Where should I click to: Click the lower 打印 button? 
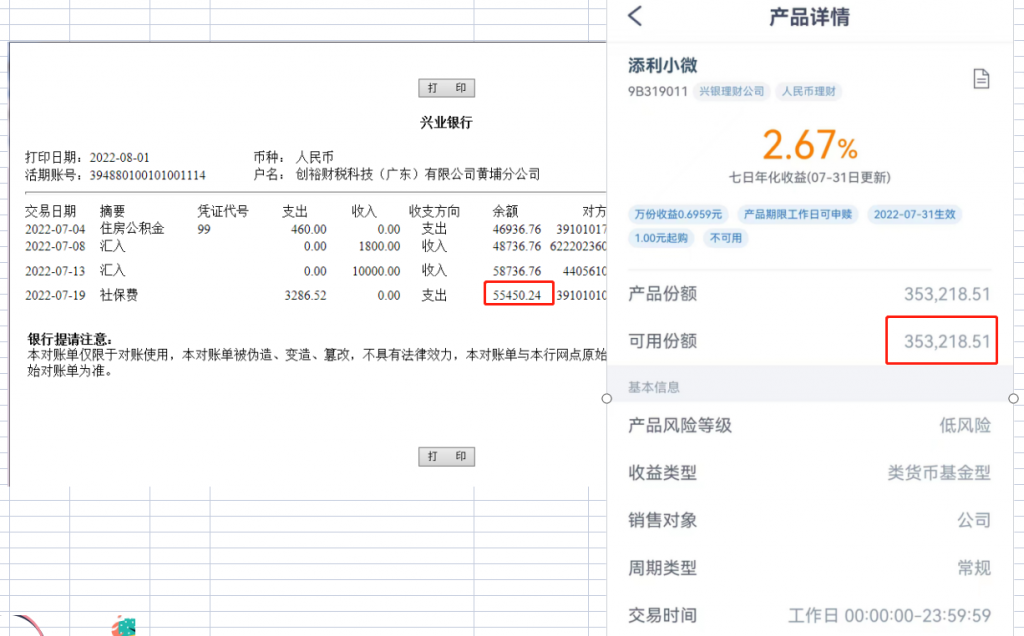click(447, 456)
